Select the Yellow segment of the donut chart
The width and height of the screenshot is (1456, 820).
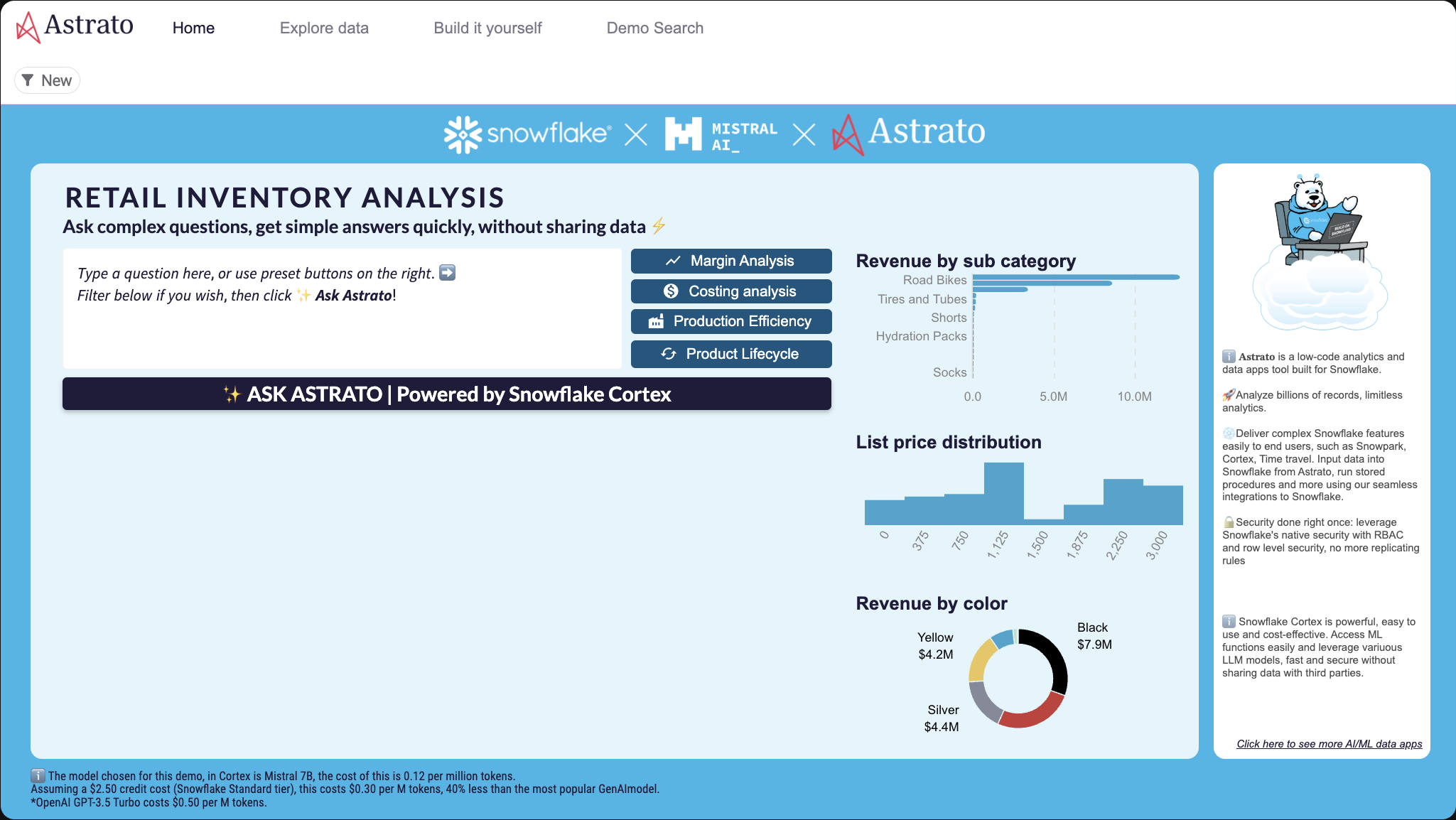(981, 661)
